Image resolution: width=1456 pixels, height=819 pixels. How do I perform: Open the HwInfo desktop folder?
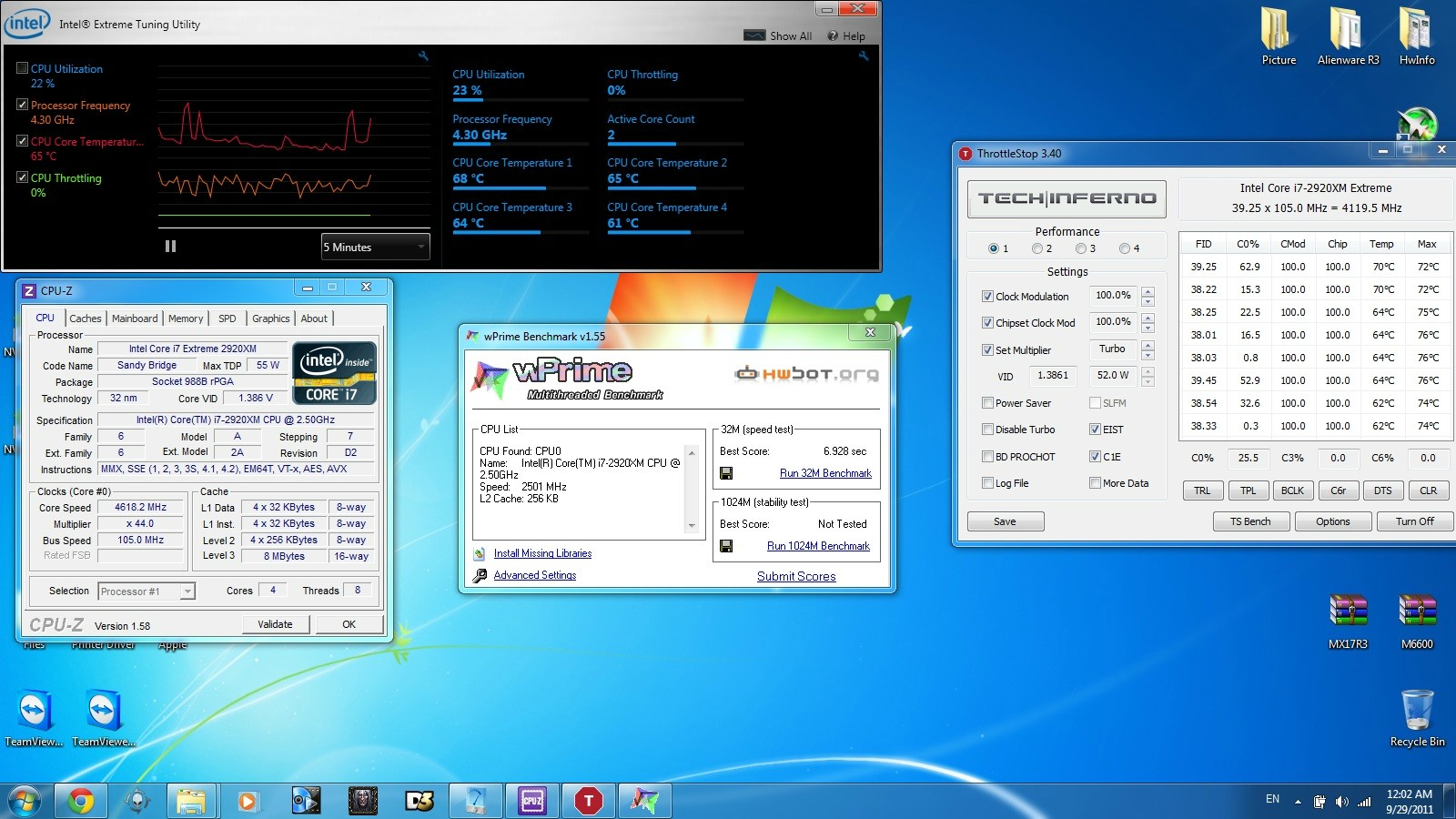point(1417,36)
